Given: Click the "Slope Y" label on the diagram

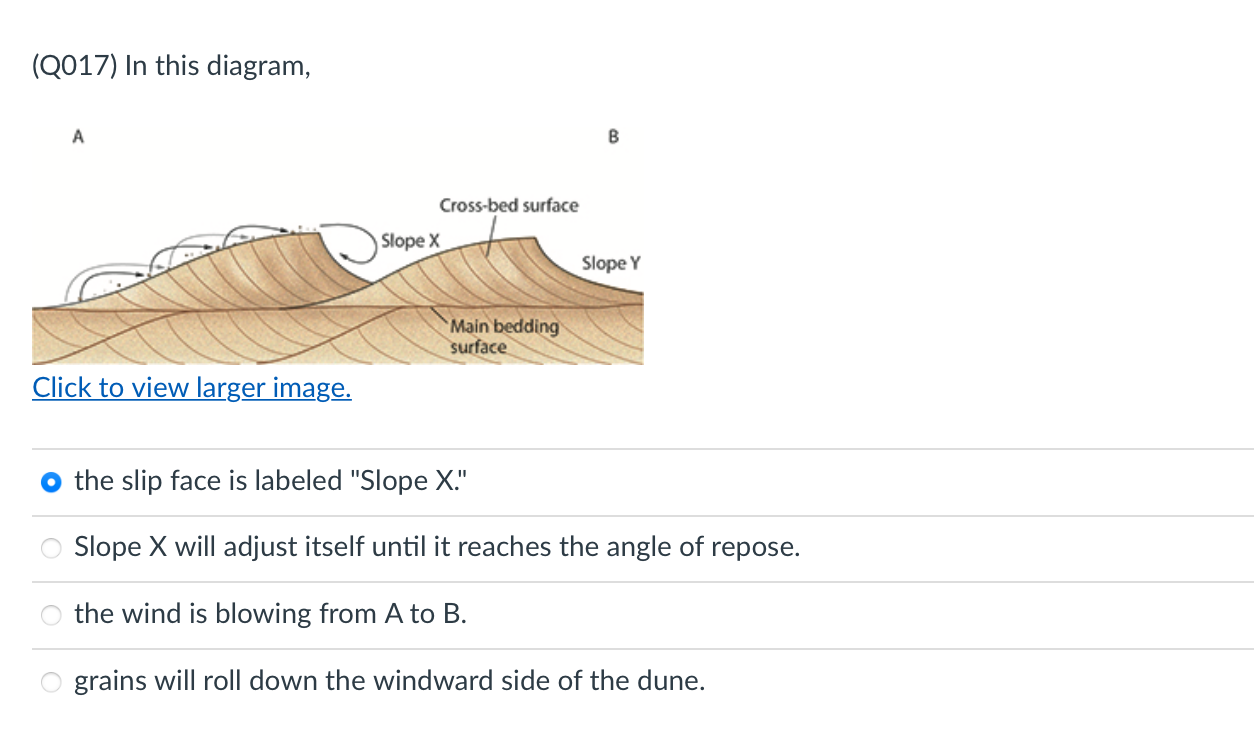Looking at the screenshot, I should (x=610, y=263).
